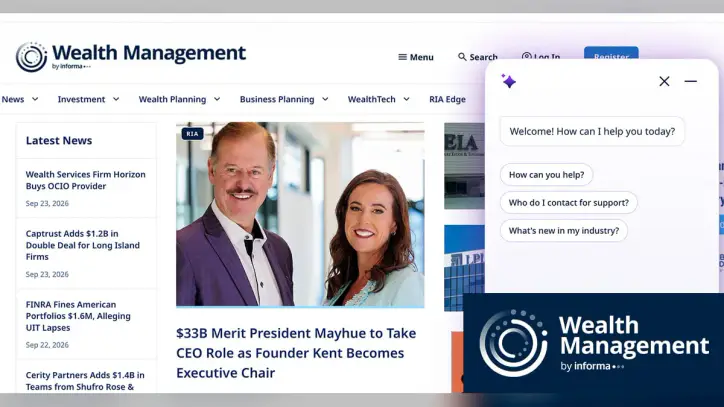Click the Register button
The height and width of the screenshot is (407, 724).
click(611, 53)
